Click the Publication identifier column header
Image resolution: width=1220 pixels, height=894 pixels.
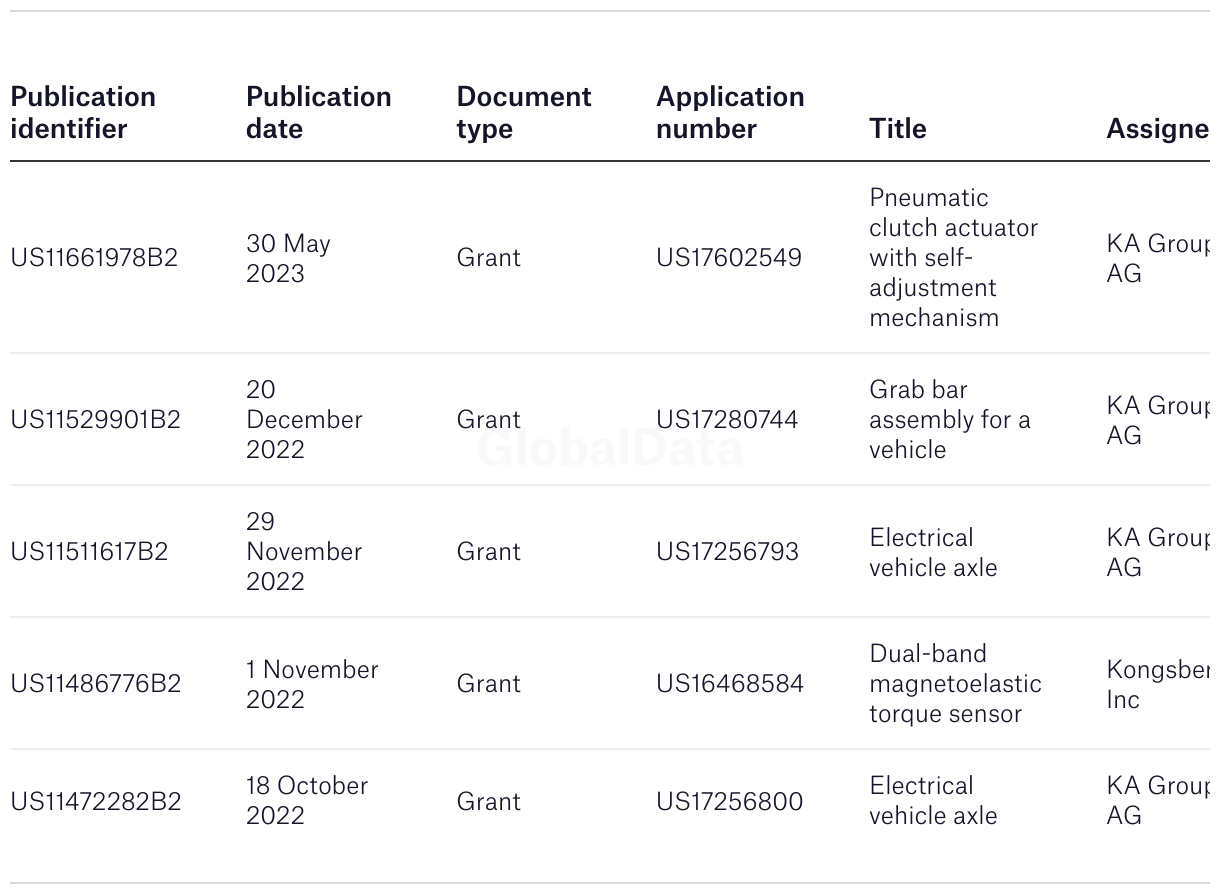tap(83, 112)
